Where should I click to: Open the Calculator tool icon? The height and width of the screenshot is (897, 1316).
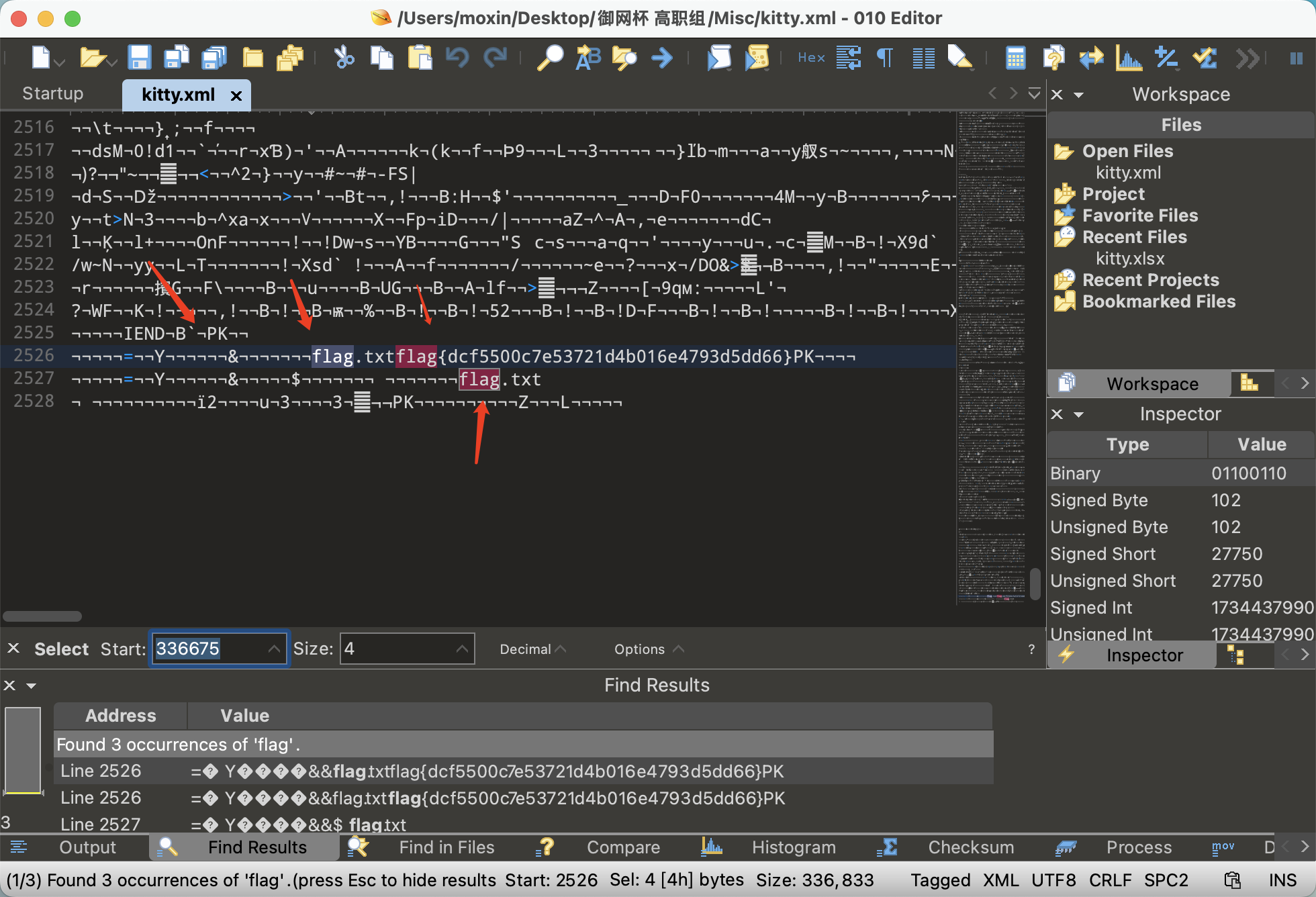pos(1015,58)
